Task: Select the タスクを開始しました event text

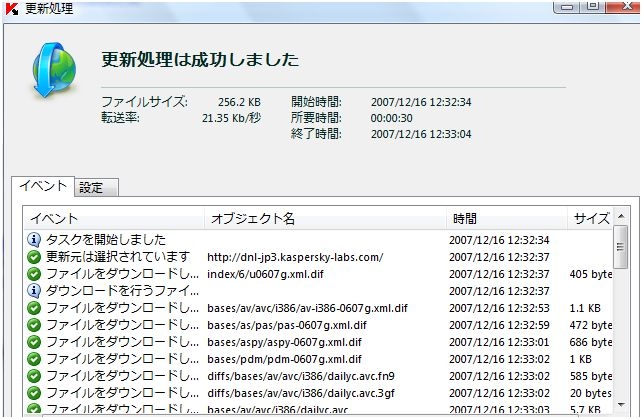Action: click(106, 240)
